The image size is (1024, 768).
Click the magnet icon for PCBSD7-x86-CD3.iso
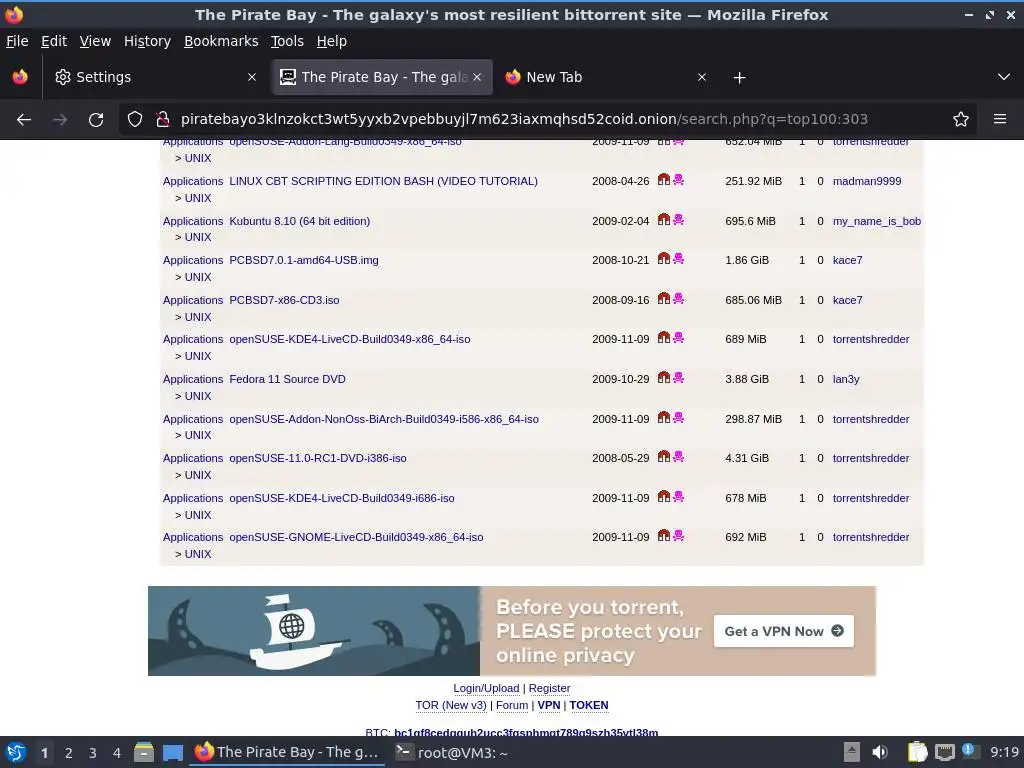point(664,298)
